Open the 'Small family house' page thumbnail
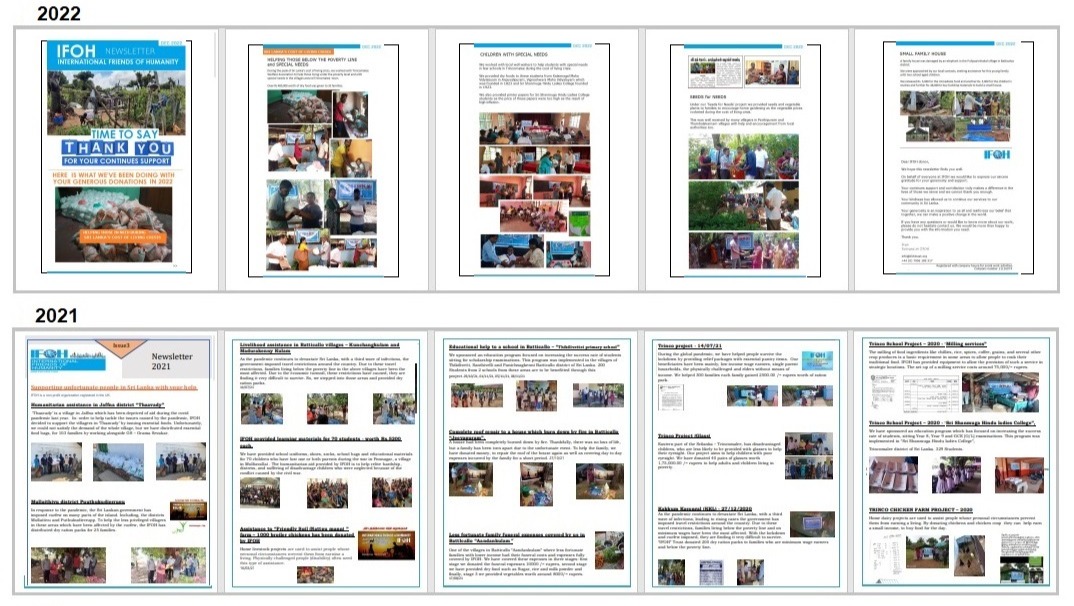Screen dimensions: 1074x606 tap(957, 158)
